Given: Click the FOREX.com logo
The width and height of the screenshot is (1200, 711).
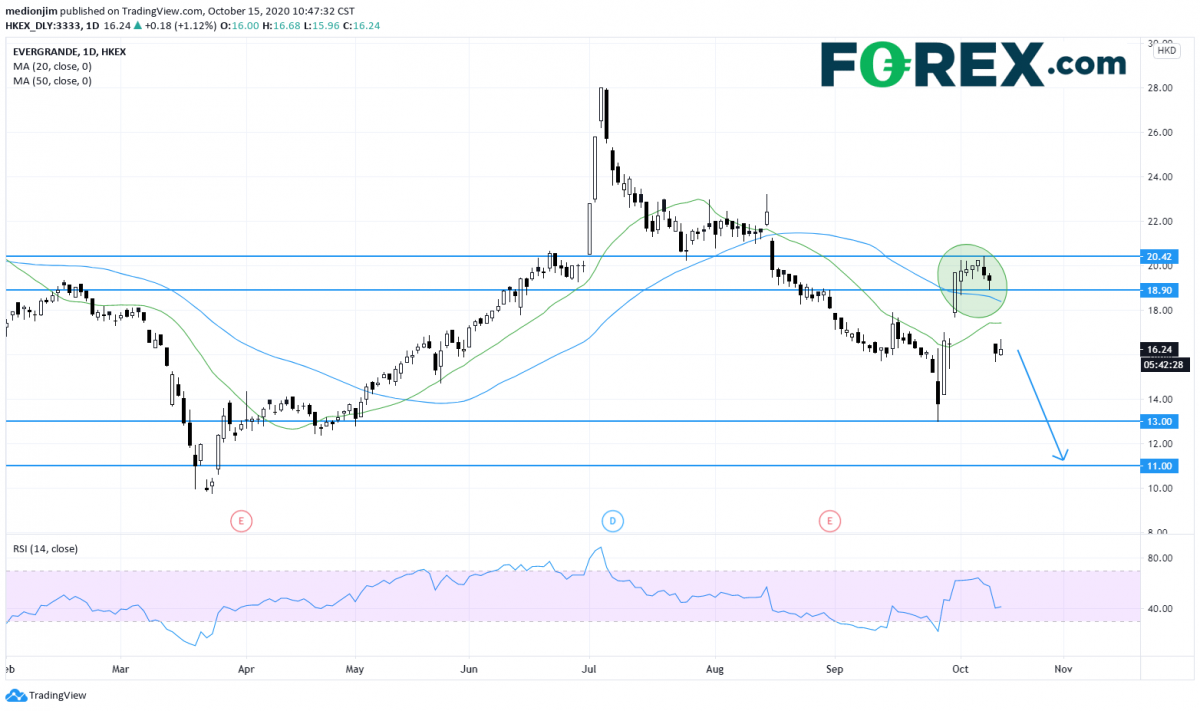Looking at the screenshot, I should coord(972,64).
